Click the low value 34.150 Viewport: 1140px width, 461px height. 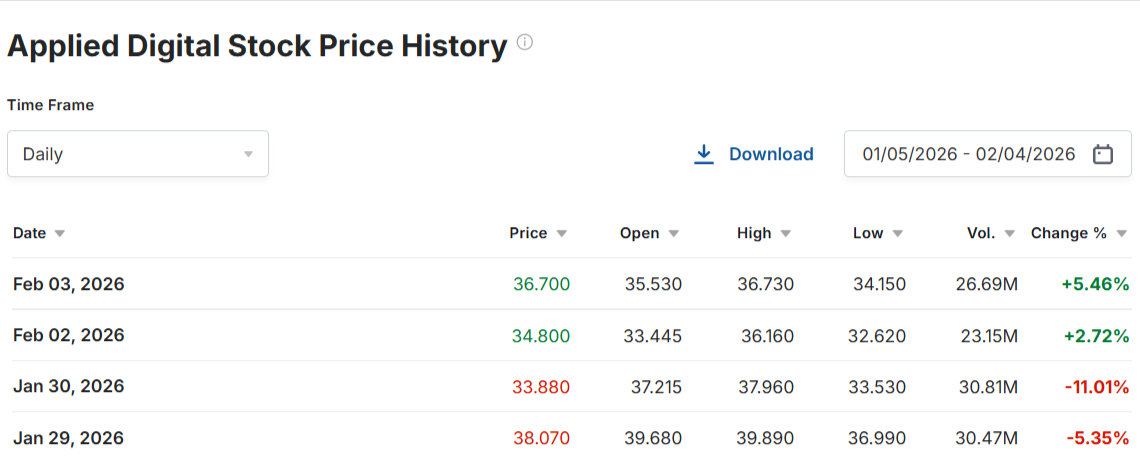click(x=880, y=284)
